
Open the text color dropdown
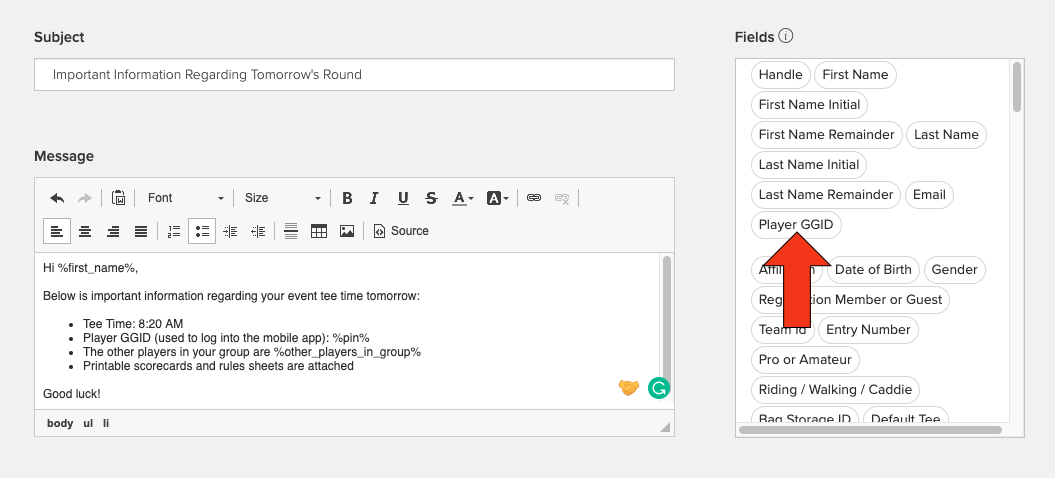click(x=463, y=198)
